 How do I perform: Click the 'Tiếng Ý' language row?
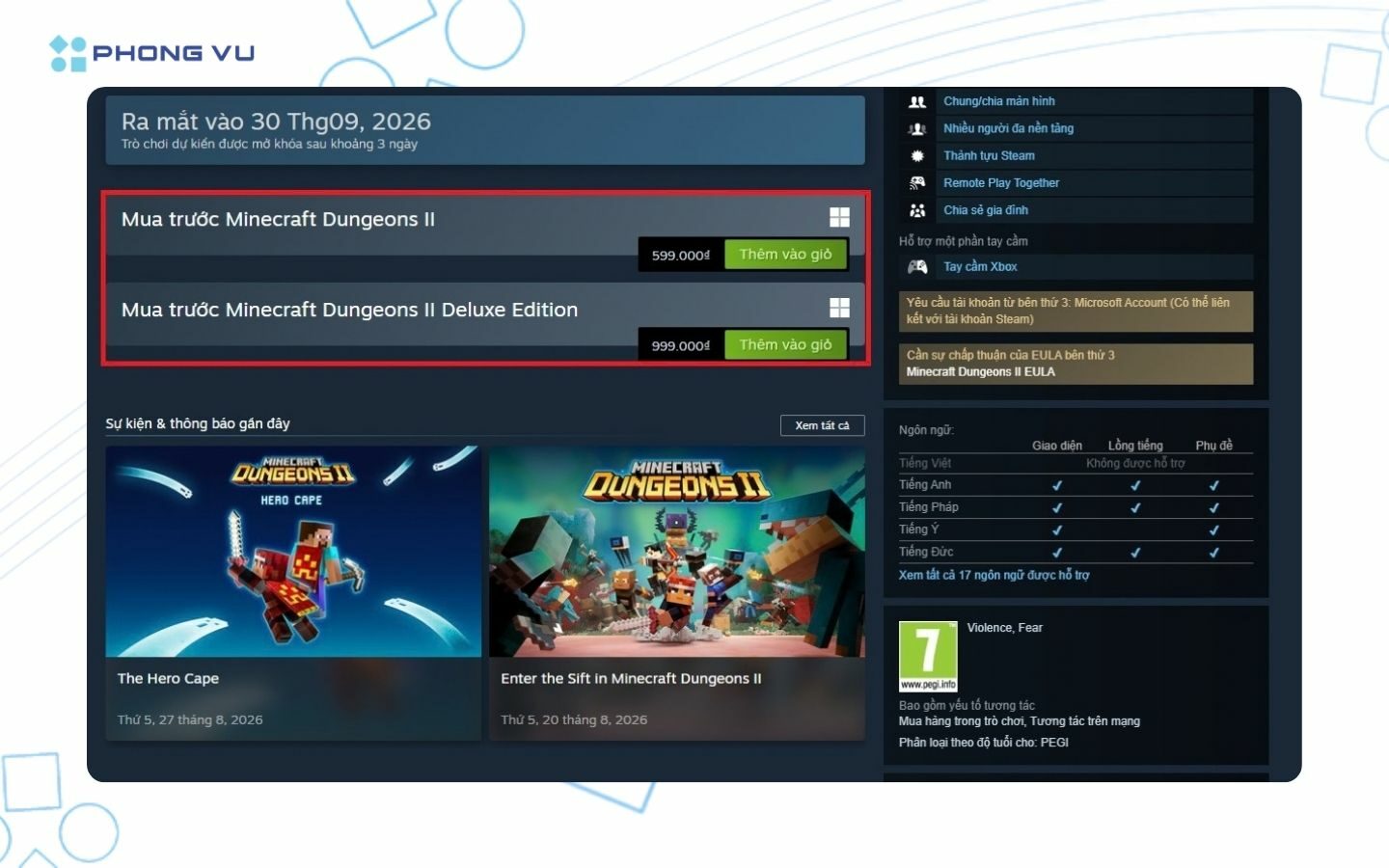pos(1076,529)
